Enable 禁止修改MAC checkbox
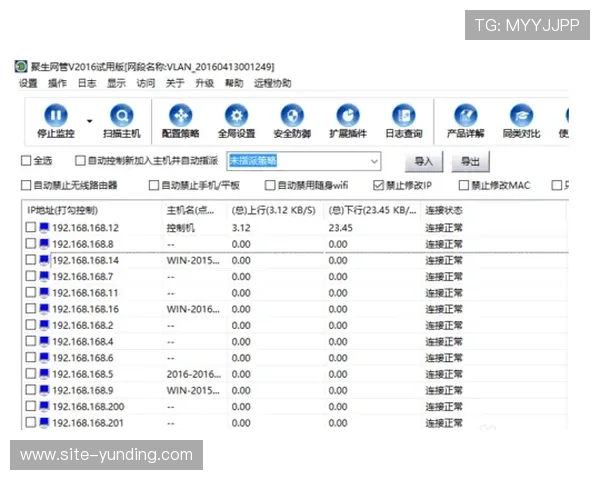600x480 pixels. click(x=463, y=185)
